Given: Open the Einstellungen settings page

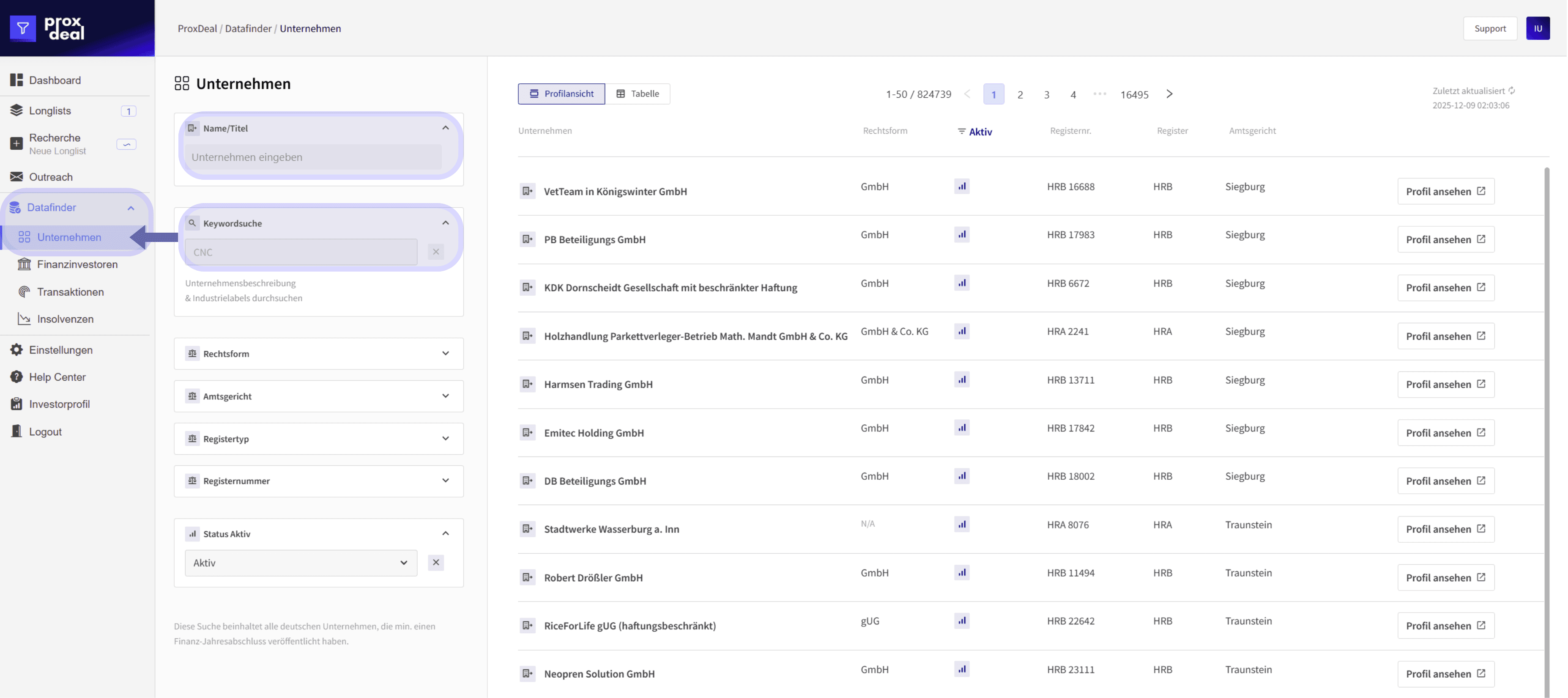Looking at the screenshot, I should click(x=60, y=350).
